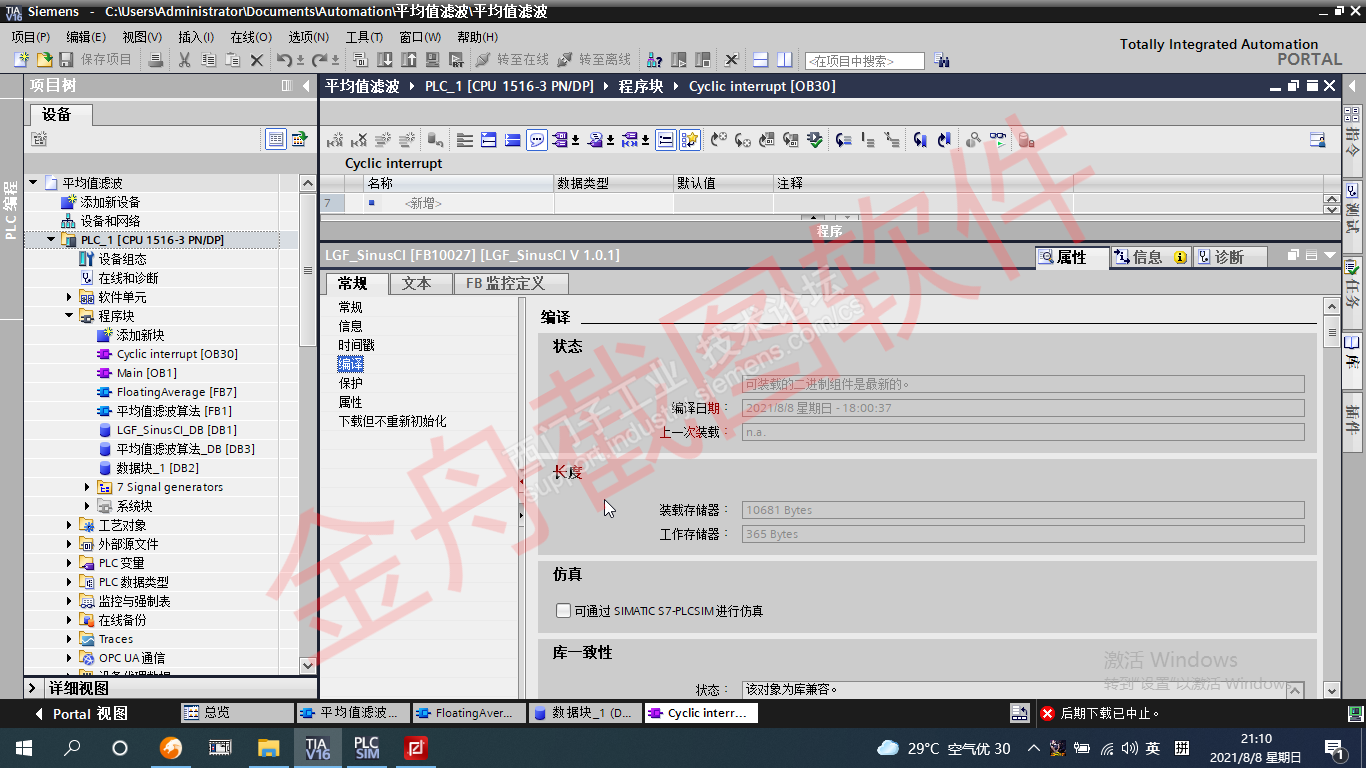The image size is (1366, 768).
Task: Click the project search input field
Action: tap(865, 61)
